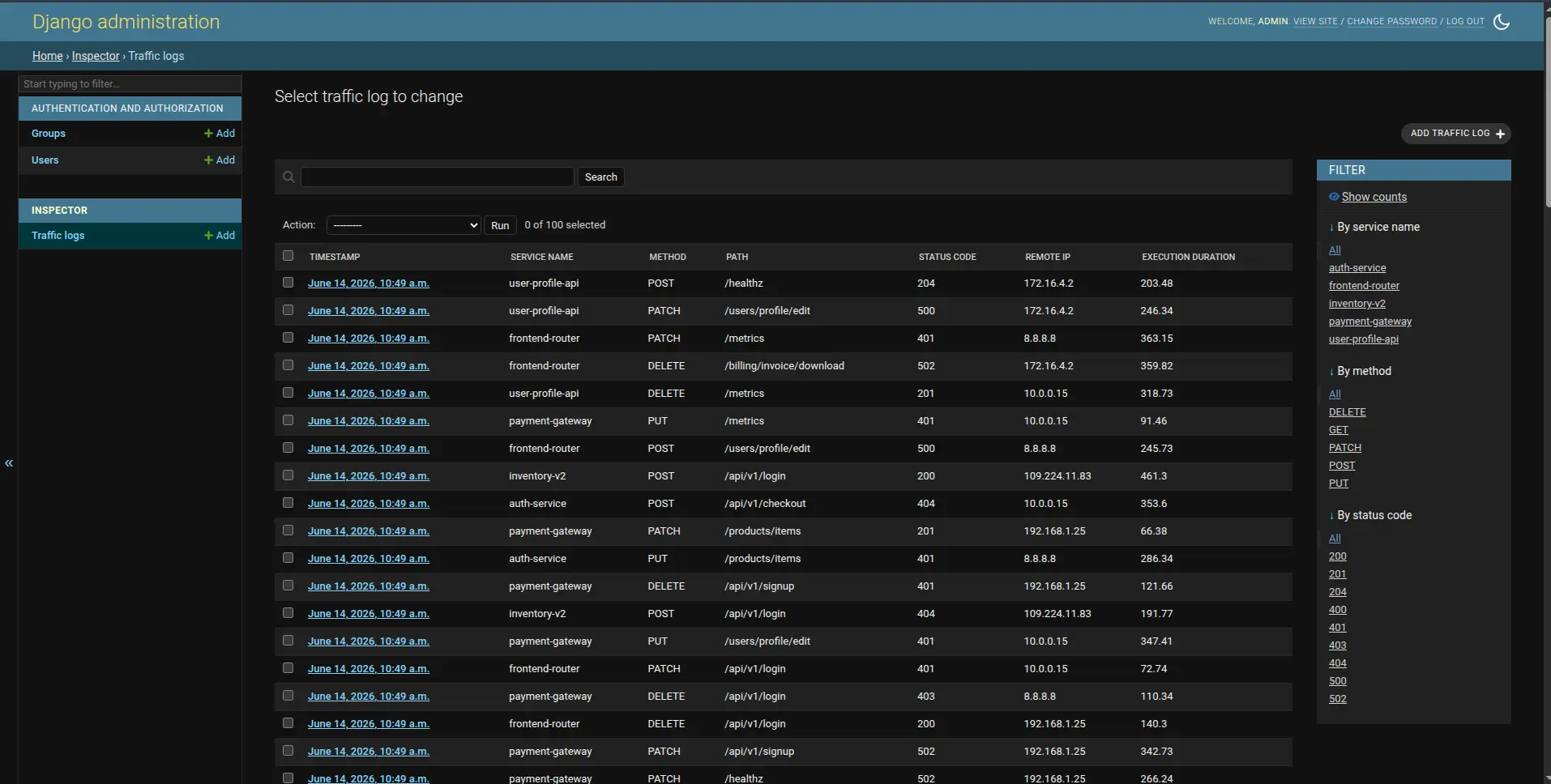Open the Action dropdown
Image resolution: width=1551 pixels, height=784 pixels.
[404, 225]
